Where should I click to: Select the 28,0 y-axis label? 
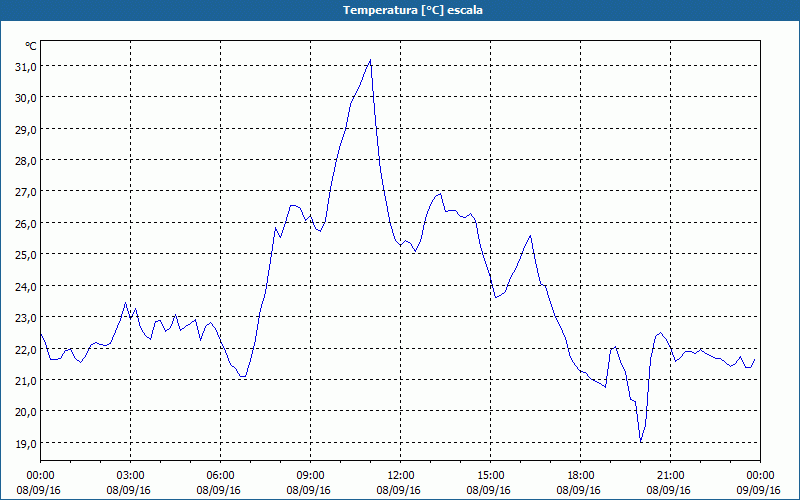point(26,161)
